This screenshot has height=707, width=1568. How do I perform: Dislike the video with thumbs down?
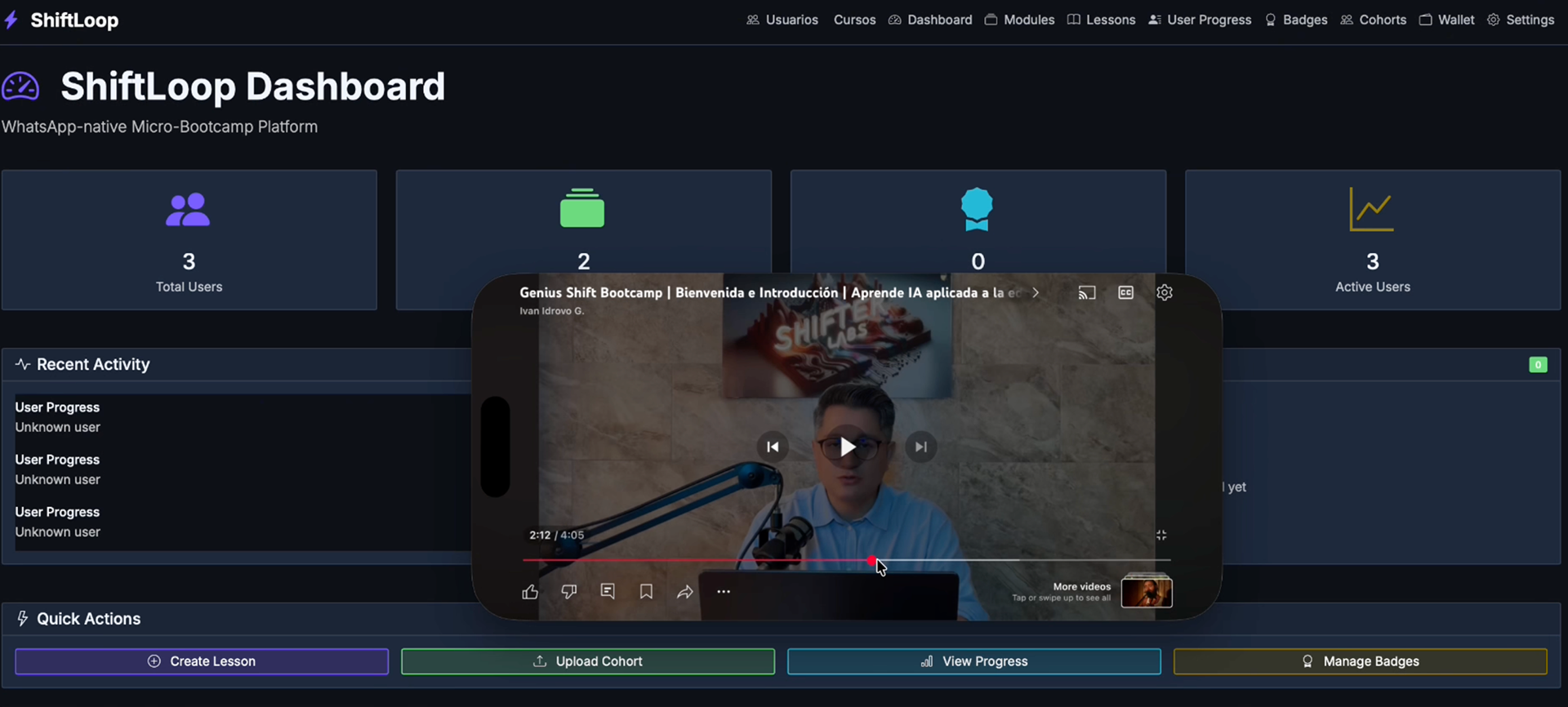(x=569, y=592)
